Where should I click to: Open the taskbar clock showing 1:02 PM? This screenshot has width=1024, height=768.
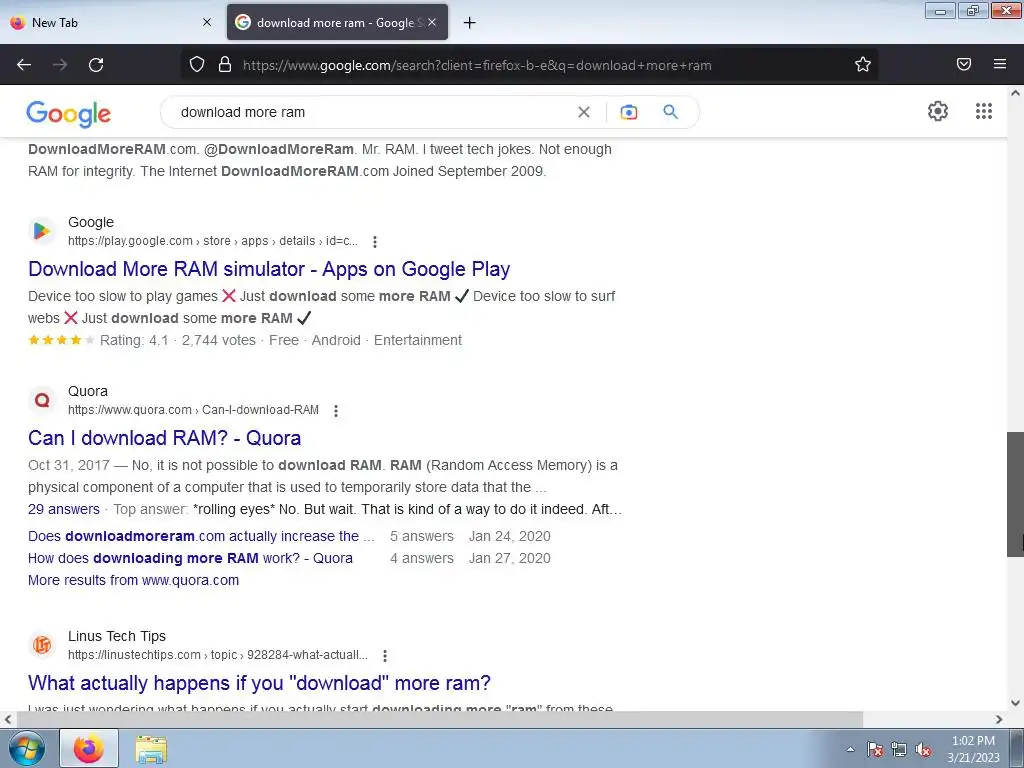pyautogui.click(x=973, y=749)
